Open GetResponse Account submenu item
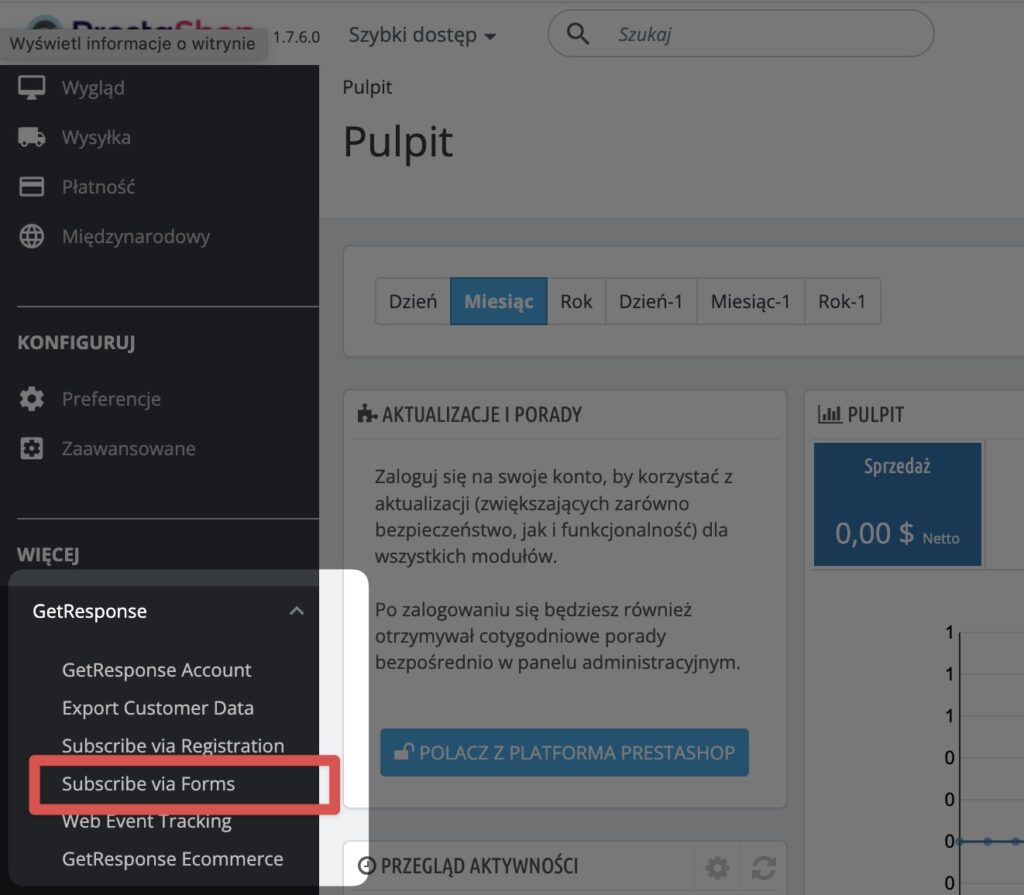 [x=156, y=670]
